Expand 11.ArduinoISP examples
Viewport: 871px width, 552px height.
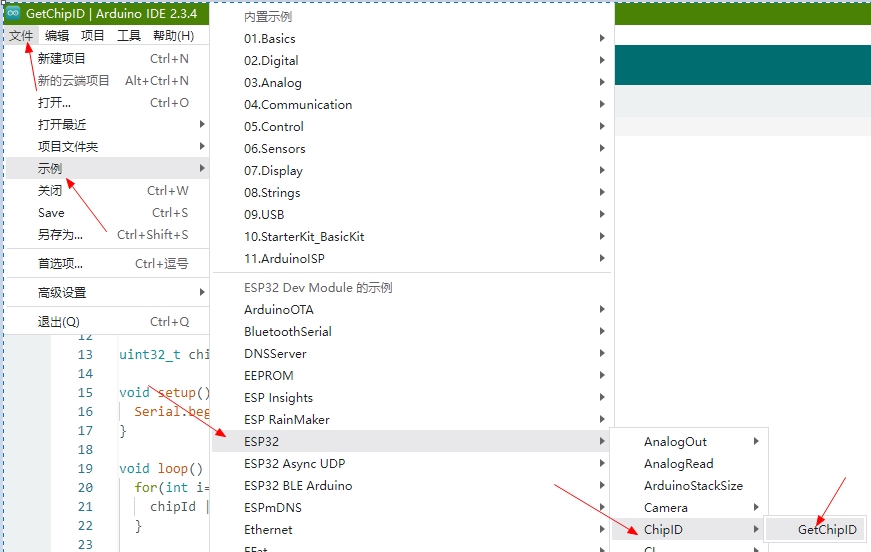coord(412,258)
